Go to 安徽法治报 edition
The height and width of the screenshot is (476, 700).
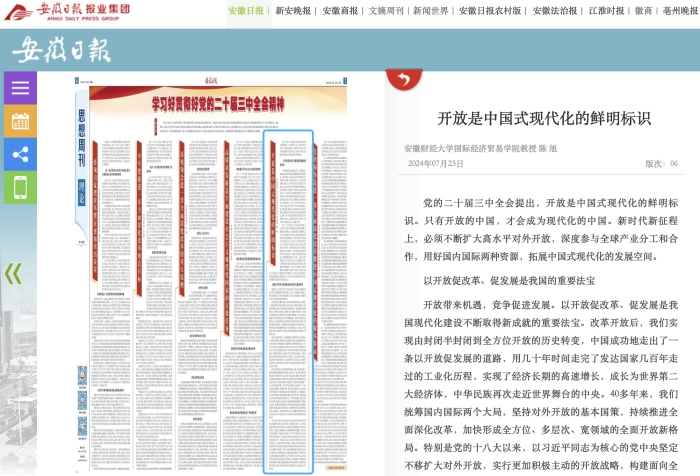[555, 12]
